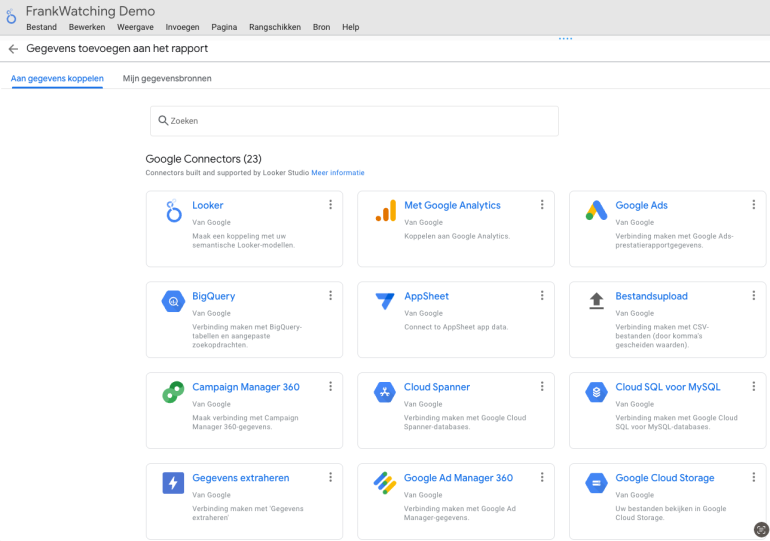Open more options for Gegevens extraheren card
The image size is (770, 541).
tap(330, 477)
